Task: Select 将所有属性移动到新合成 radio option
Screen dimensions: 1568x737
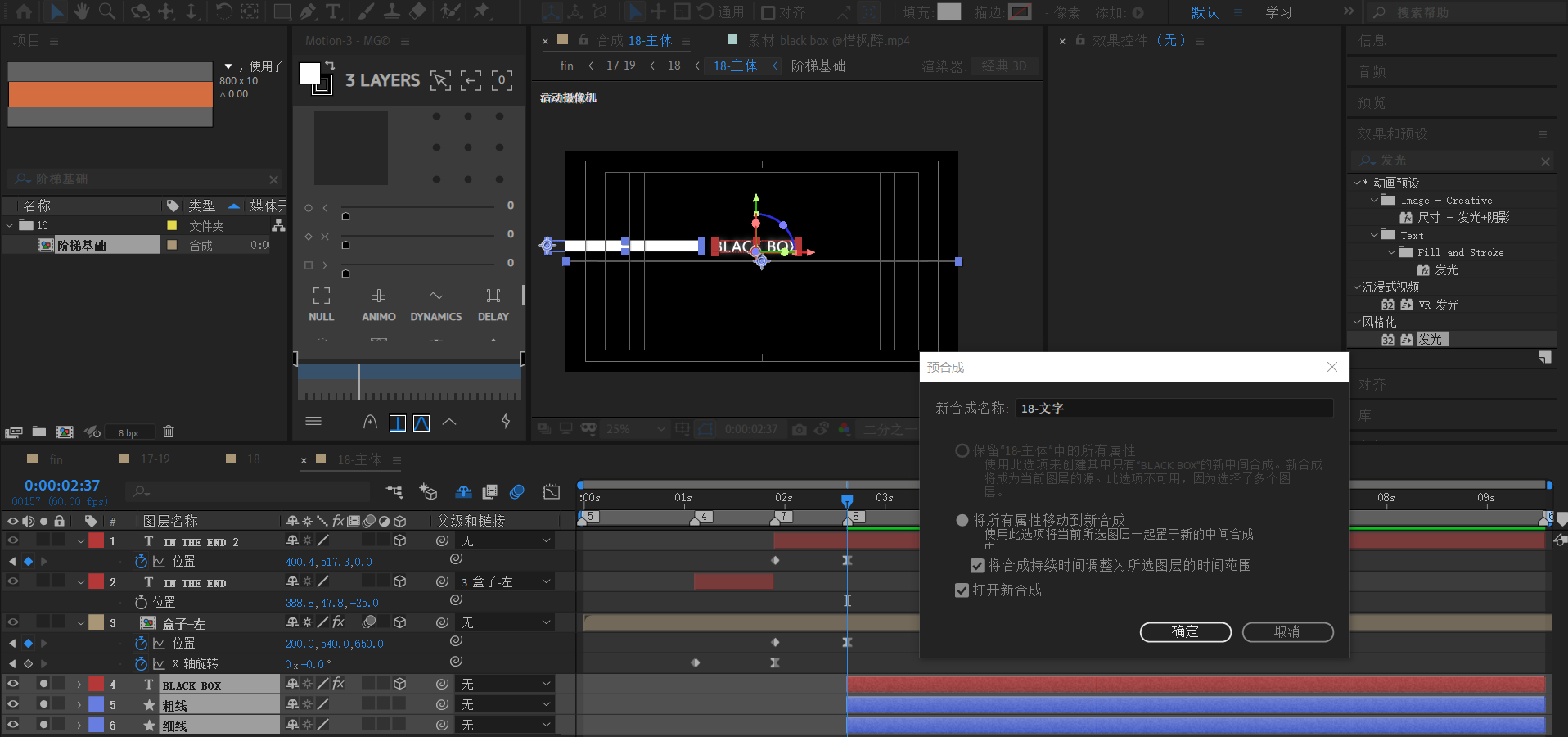Action: [962, 520]
